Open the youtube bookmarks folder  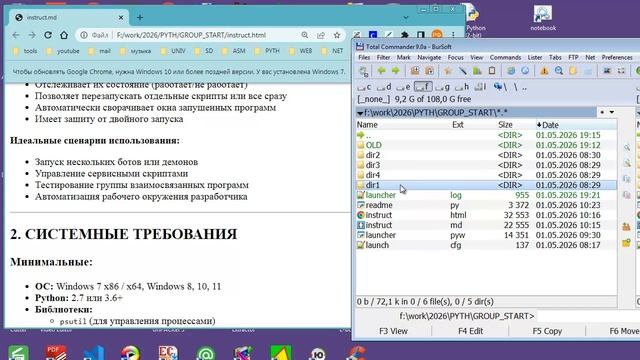pyautogui.click(x=63, y=51)
